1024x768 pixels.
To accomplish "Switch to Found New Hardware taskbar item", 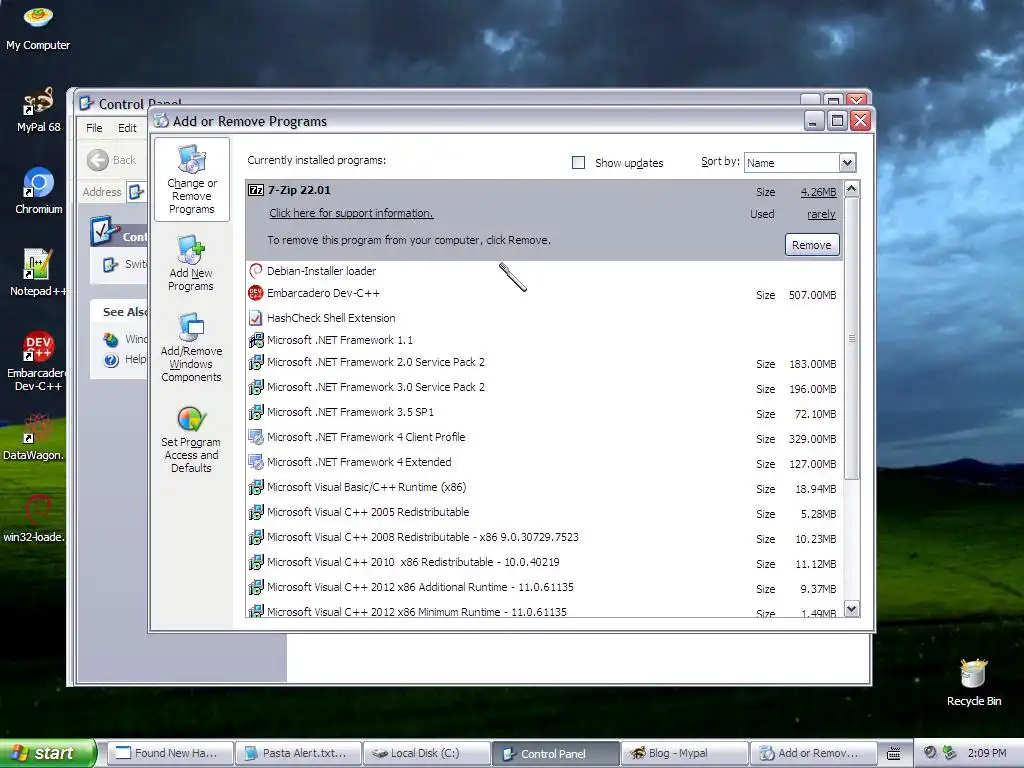I will click(168, 753).
